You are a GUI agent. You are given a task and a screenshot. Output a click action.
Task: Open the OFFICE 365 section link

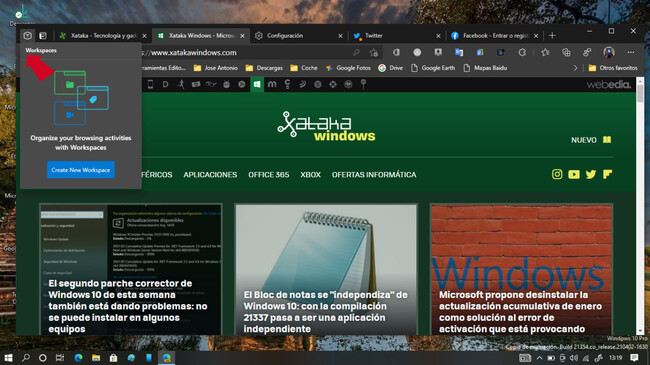coord(269,175)
